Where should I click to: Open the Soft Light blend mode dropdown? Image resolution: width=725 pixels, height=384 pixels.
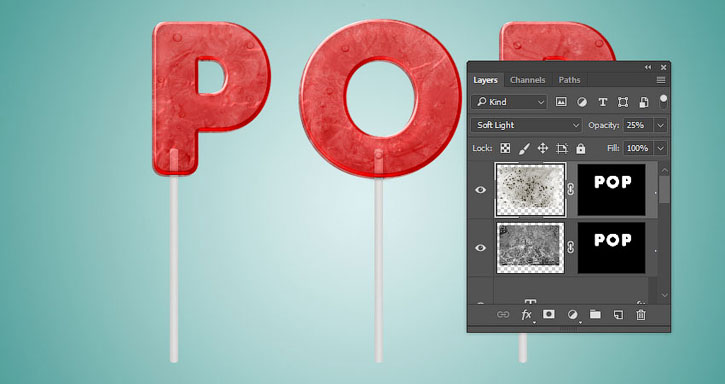click(527, 125)
